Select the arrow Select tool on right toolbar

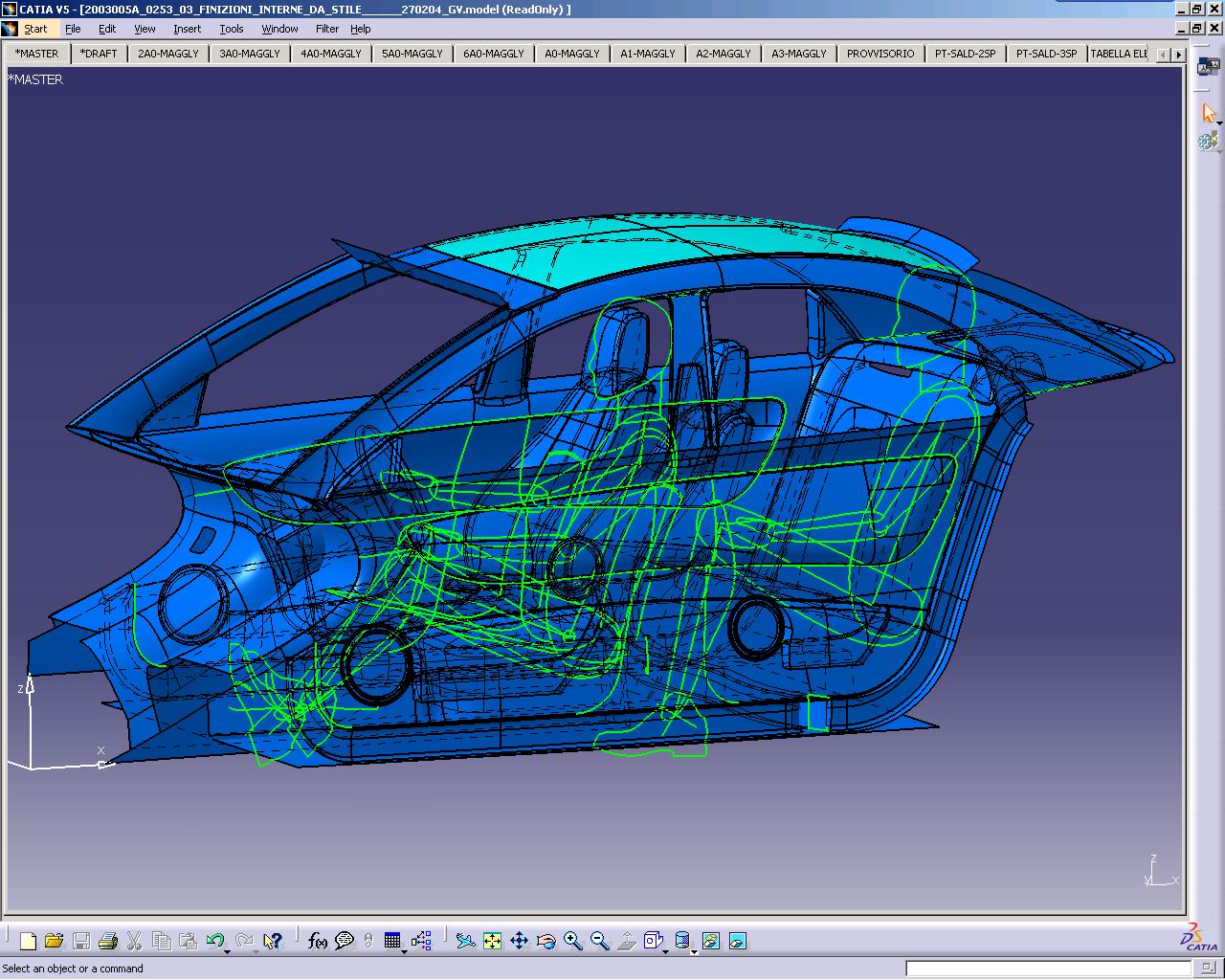click(x=1209, y=112)
